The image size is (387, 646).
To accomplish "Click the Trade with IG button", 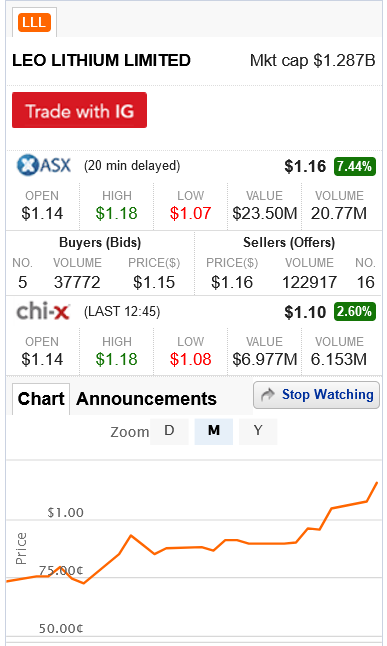I will [x=80, y=110].
